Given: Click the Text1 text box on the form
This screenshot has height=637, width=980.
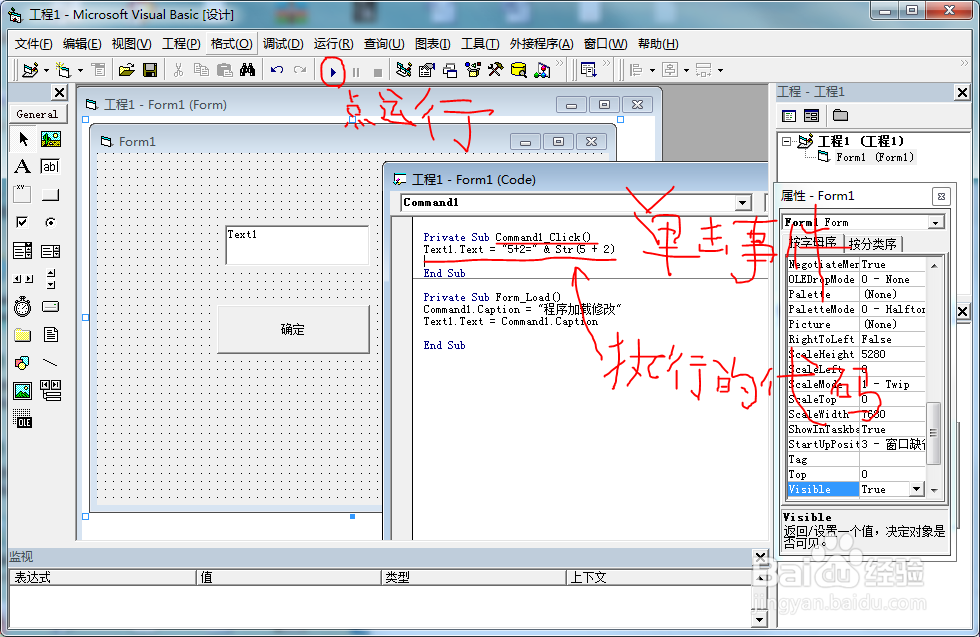Looking at the screenshot, I should (x=297, y=245).
